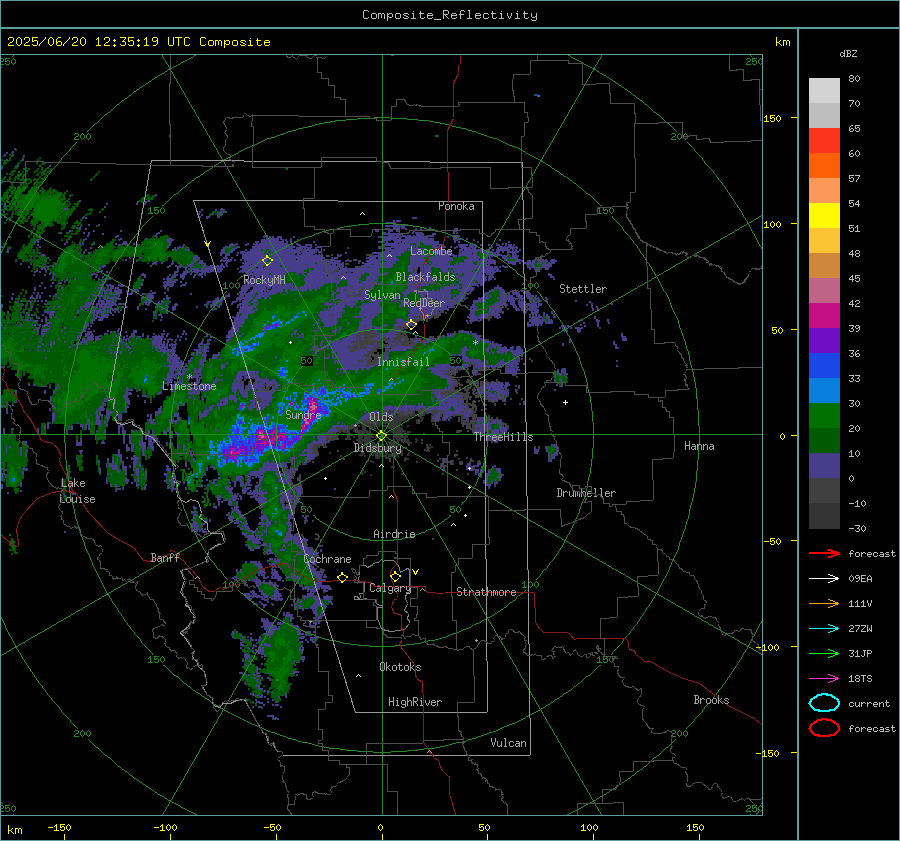Click the yellow radar-site diamond at Didsbury
900x841 pixels.
click(x=381, y=436)
